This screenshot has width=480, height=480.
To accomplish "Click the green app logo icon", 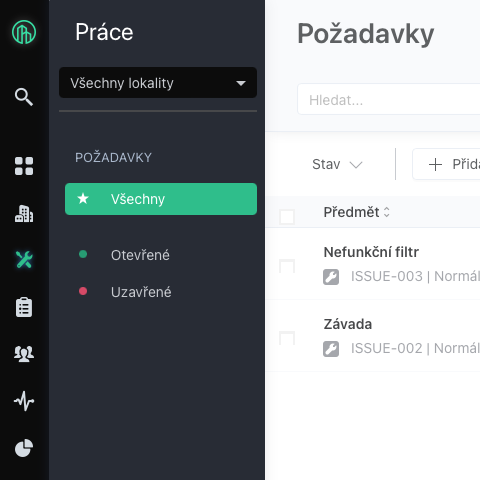I will tap(24, 32).
